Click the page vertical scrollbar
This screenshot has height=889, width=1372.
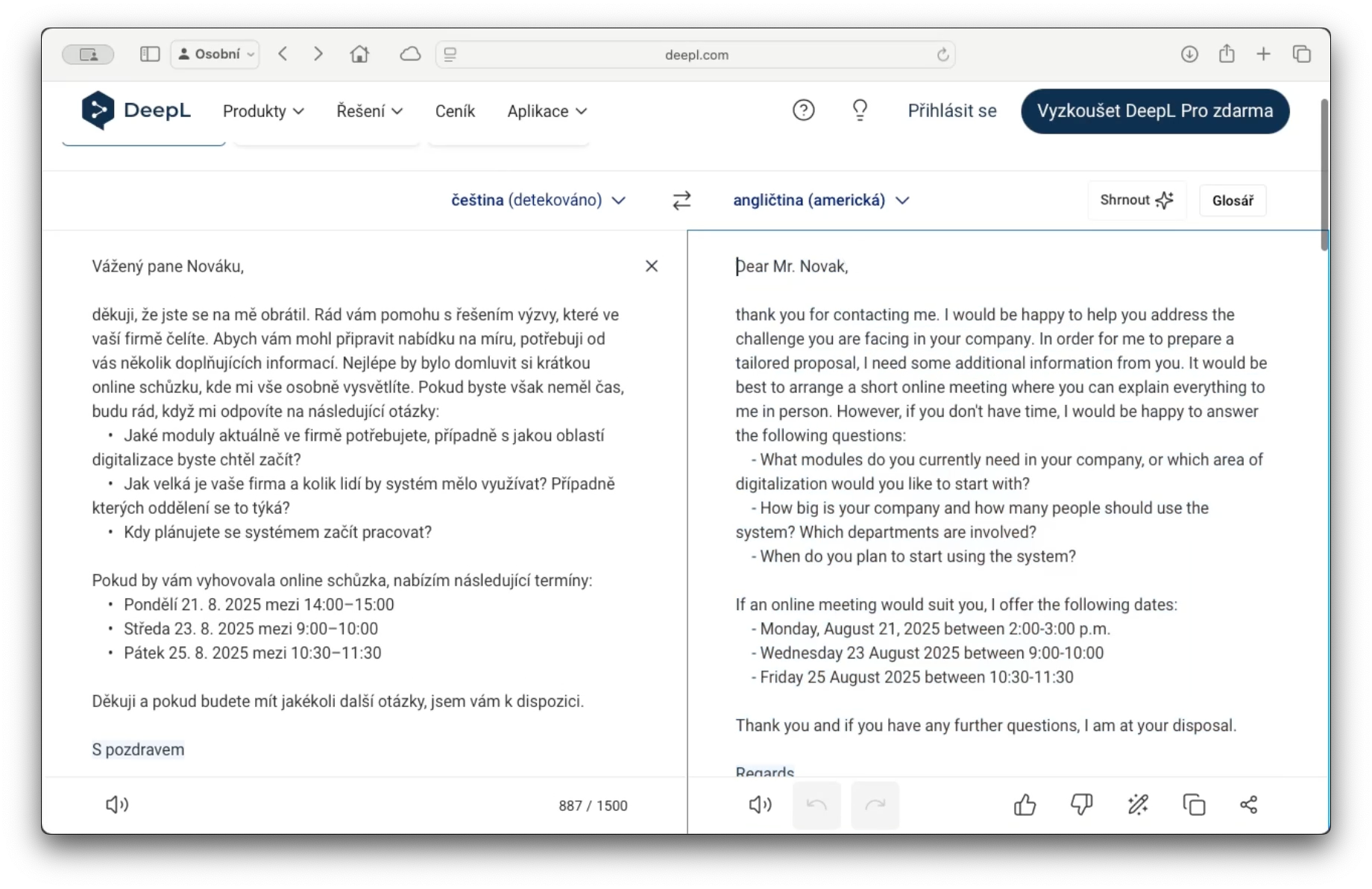pyautogui.click(x=1324, y=175)
